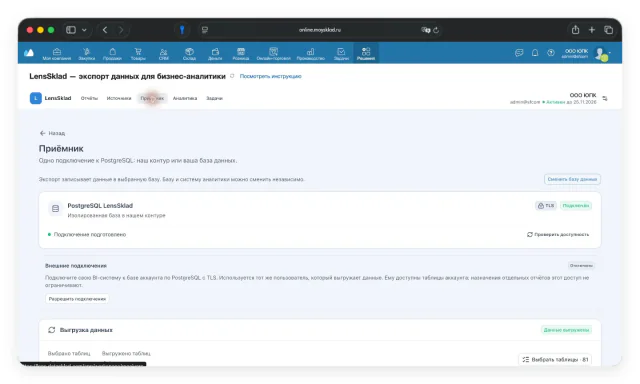Expand the user avatar menu
This screenshot has width=640, height=384.
tap(602, 54)
